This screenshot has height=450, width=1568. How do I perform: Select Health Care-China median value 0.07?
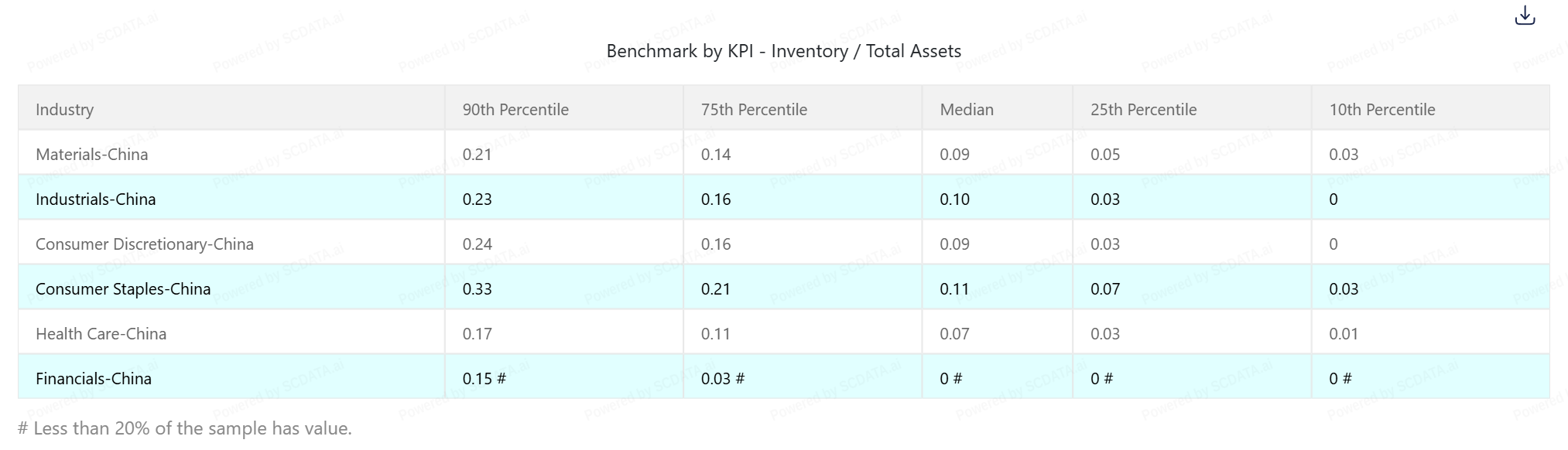coord(954,334)
